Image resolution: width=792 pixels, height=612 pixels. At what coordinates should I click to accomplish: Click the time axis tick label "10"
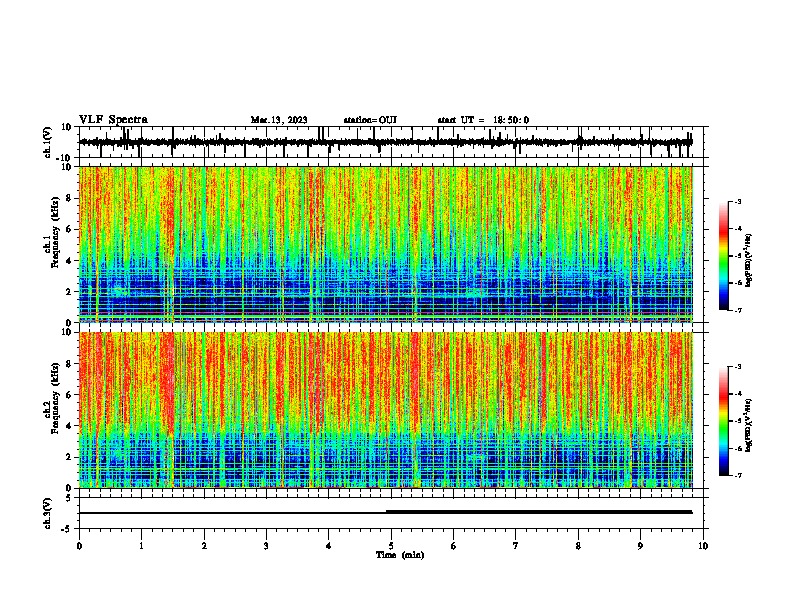click(x=703, y=546)
